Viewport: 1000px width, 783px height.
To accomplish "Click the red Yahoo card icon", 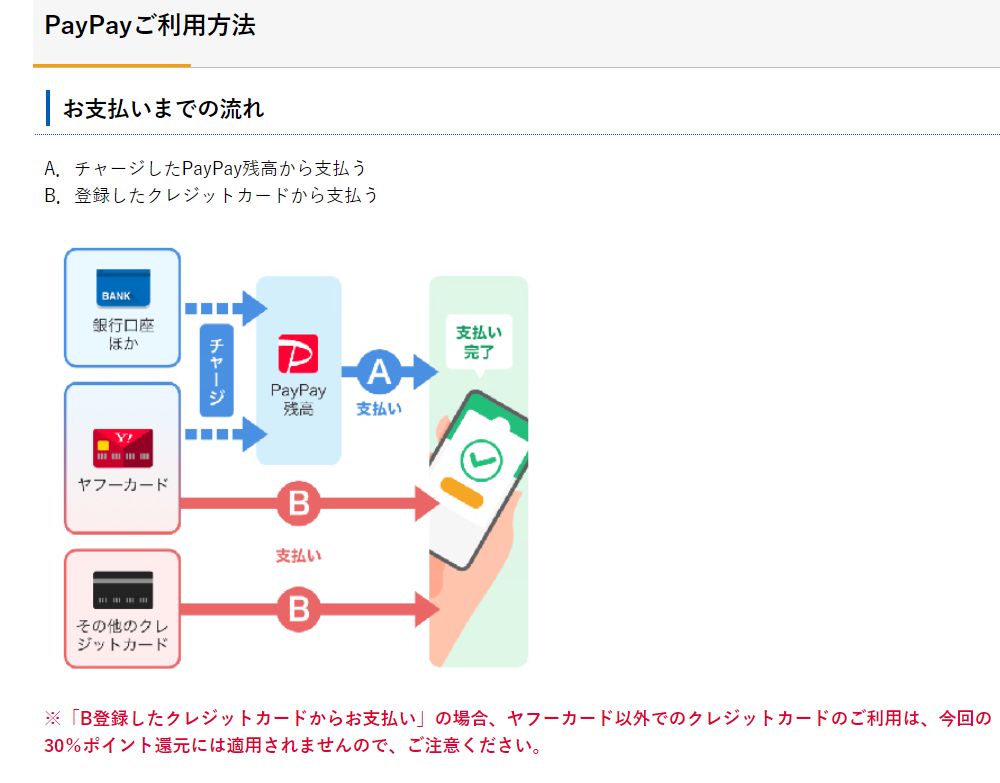I will point(123,449).
